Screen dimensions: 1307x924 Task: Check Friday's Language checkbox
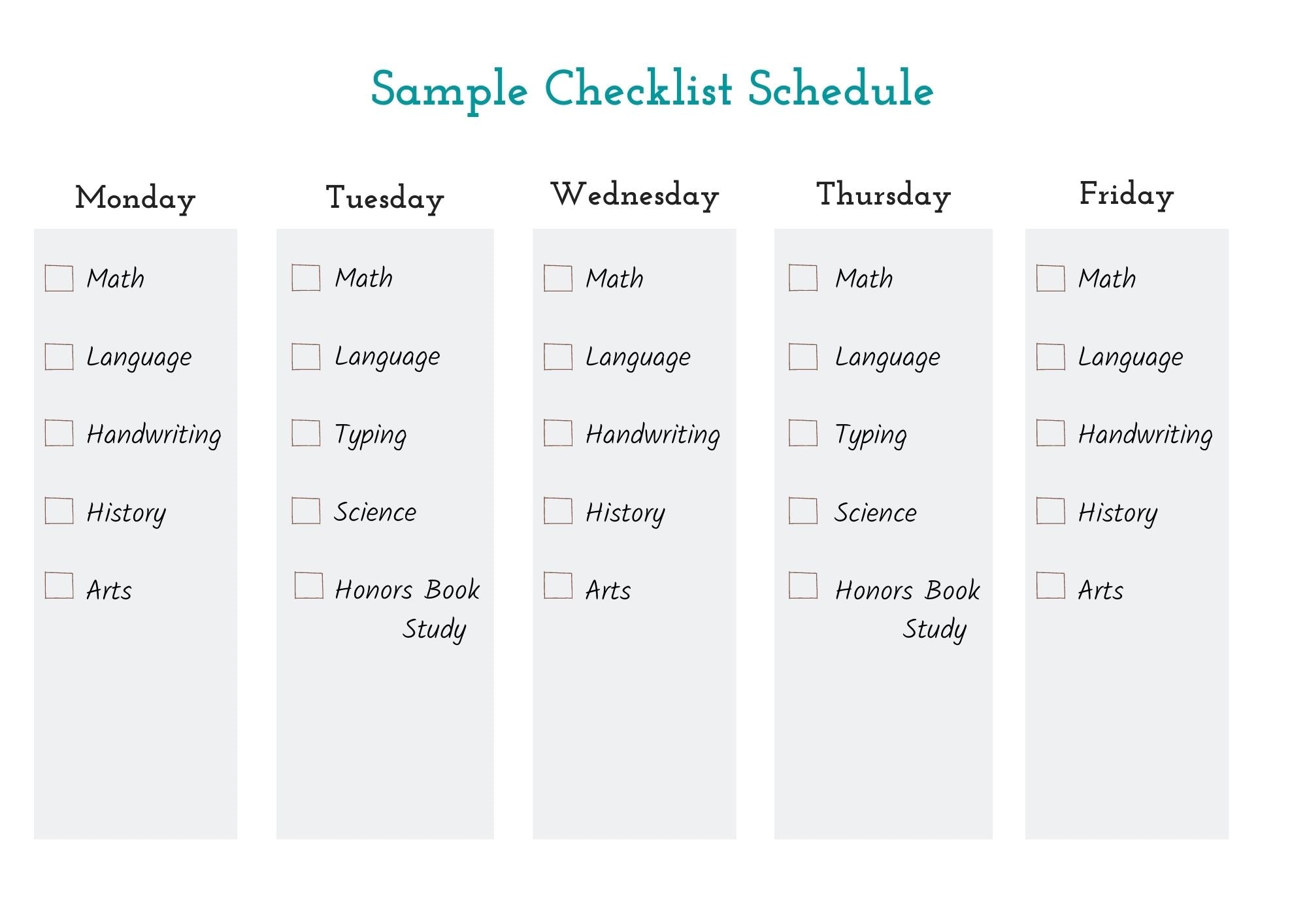(1050, 357)
